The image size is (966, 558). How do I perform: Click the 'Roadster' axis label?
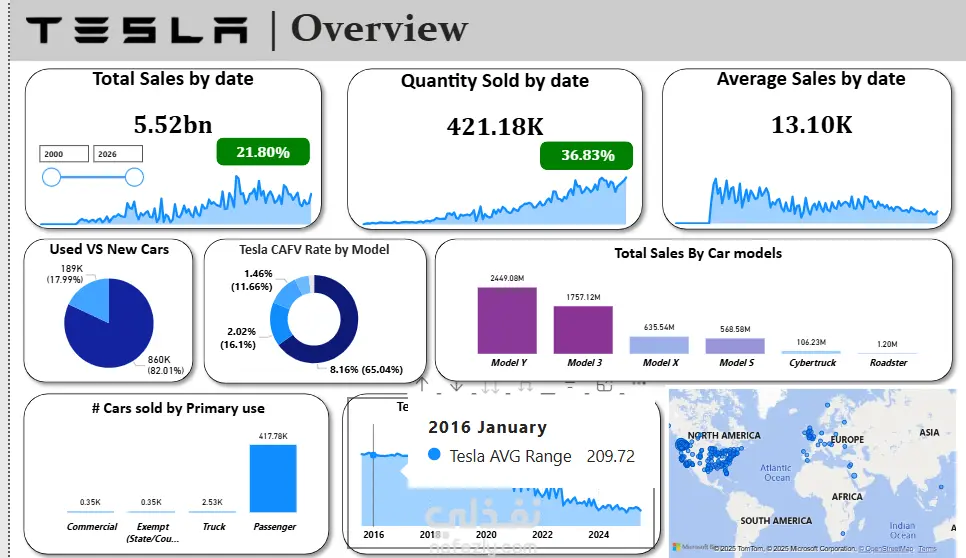[888, 363]
